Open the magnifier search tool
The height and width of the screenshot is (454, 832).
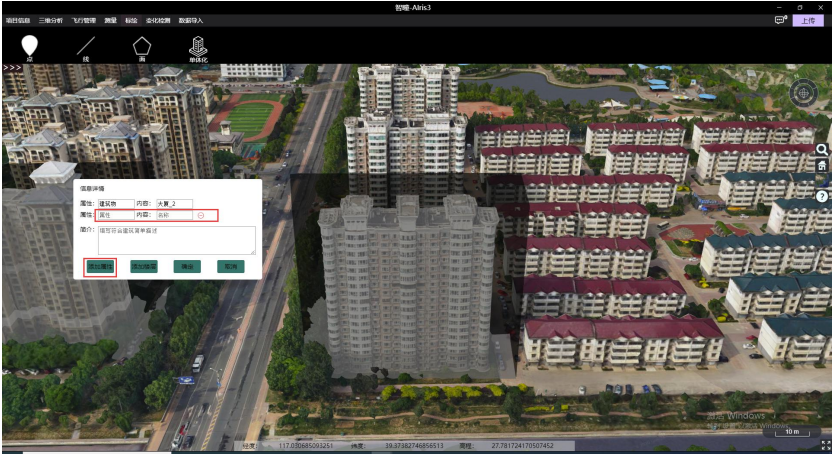[822, 149]
